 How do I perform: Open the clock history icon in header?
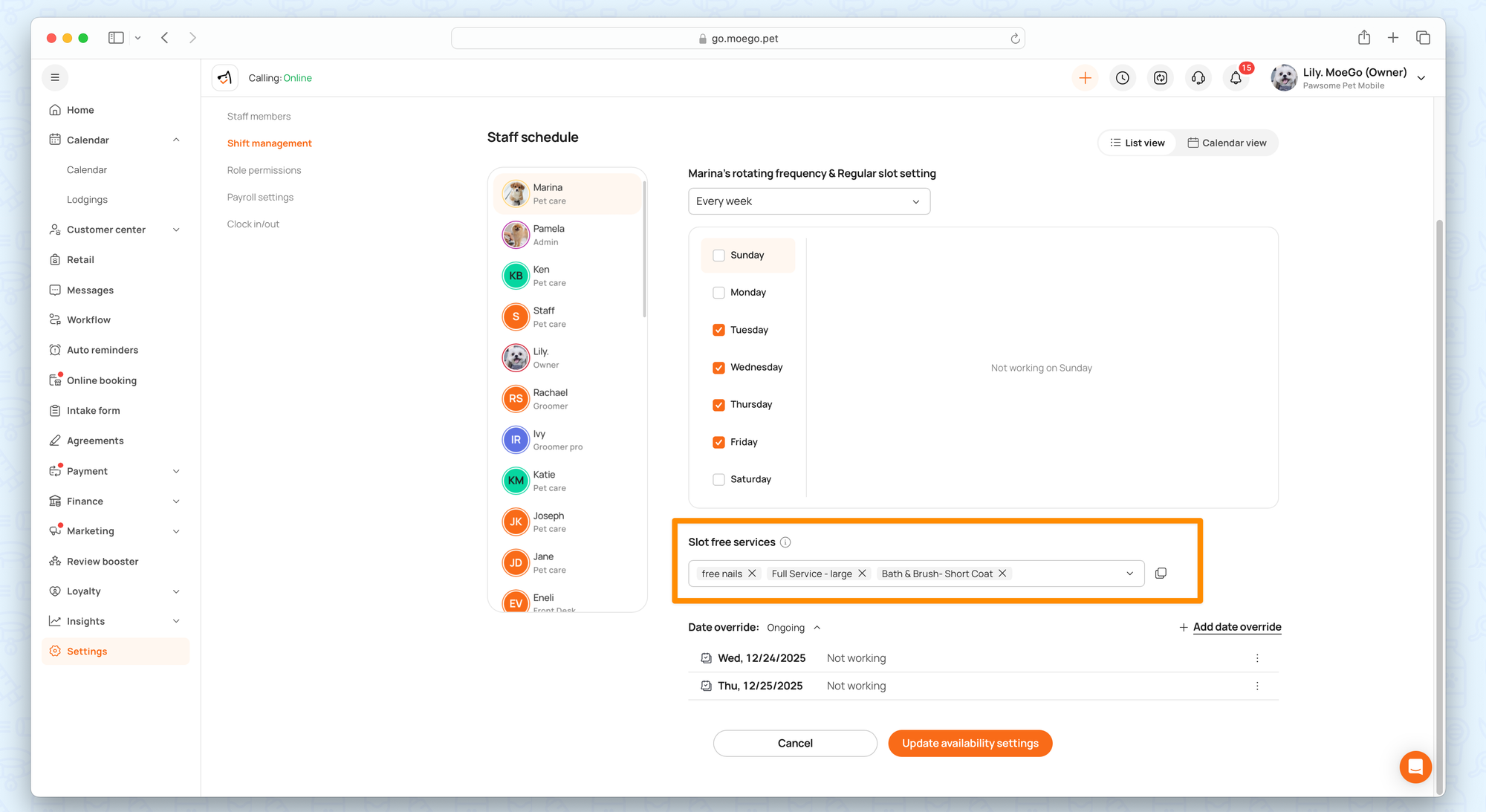point(1123,78)
